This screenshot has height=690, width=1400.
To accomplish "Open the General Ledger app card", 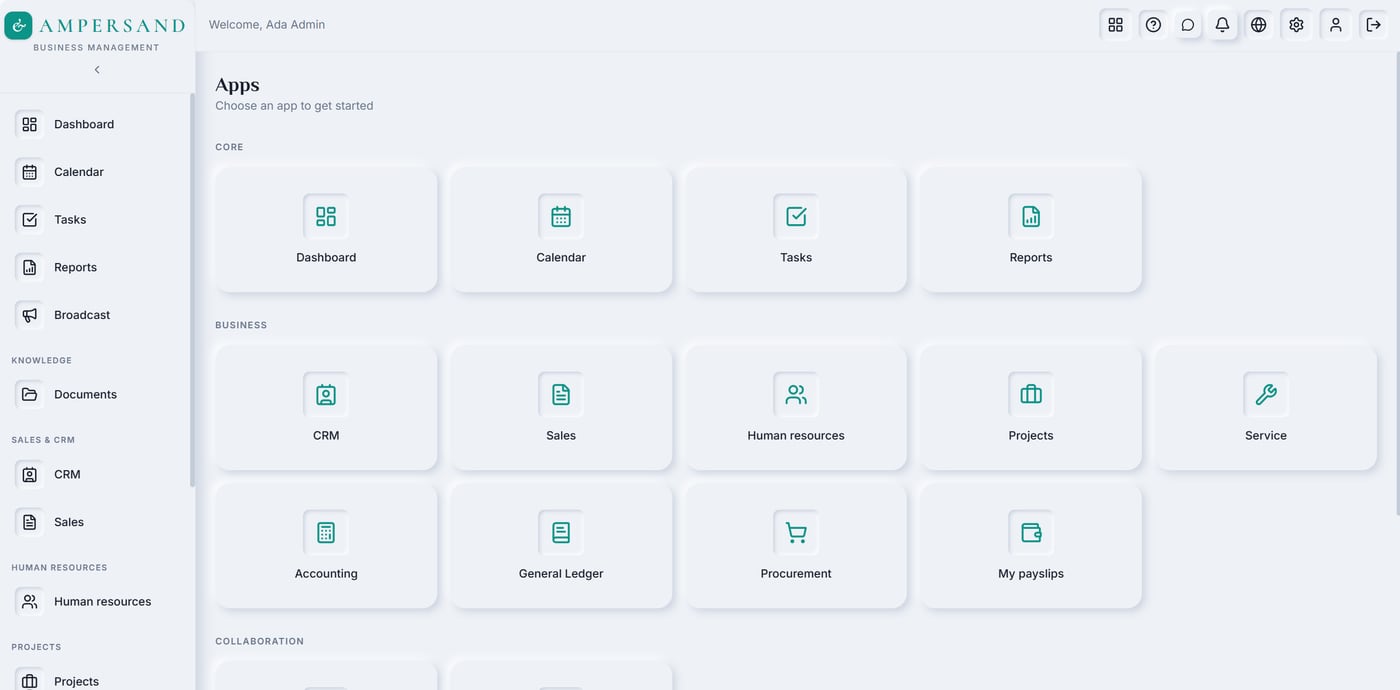I will tap(561, 546).
